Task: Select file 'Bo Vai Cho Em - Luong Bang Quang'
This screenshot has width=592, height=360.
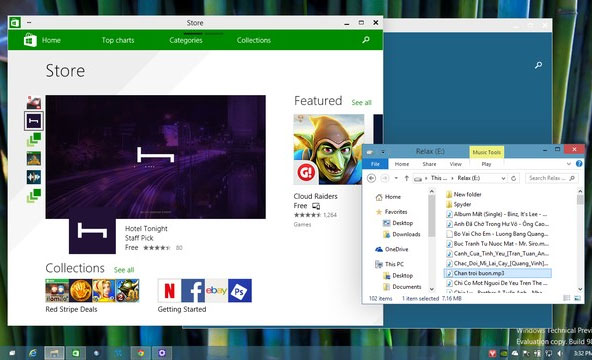Action: coord(498,234)
